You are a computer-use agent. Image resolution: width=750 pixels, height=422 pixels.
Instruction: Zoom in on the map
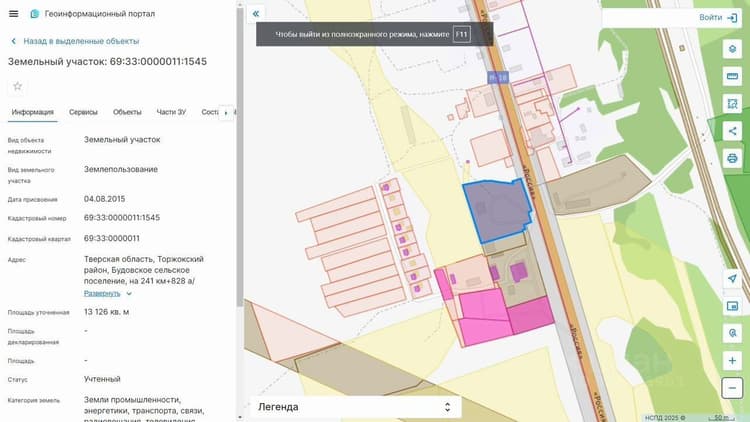pos(732,361)
